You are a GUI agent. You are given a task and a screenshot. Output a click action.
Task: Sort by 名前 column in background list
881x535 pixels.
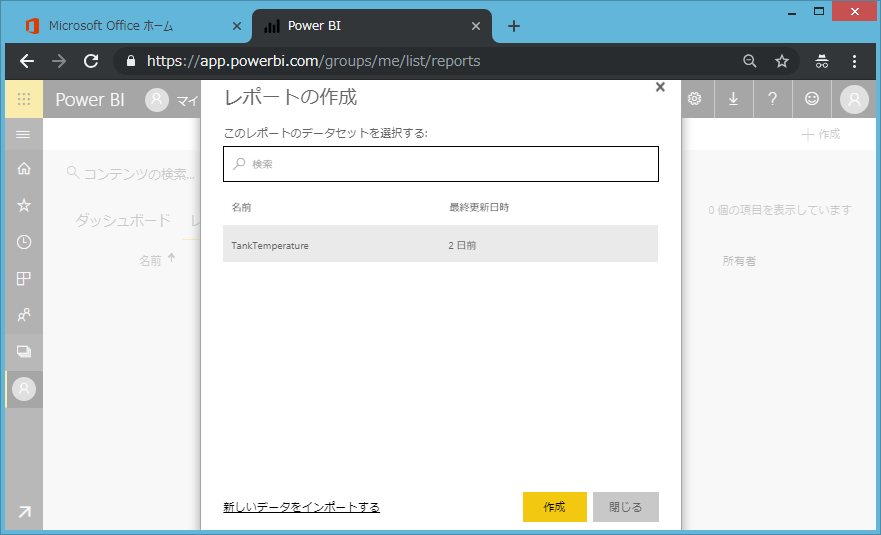point(150,261)
